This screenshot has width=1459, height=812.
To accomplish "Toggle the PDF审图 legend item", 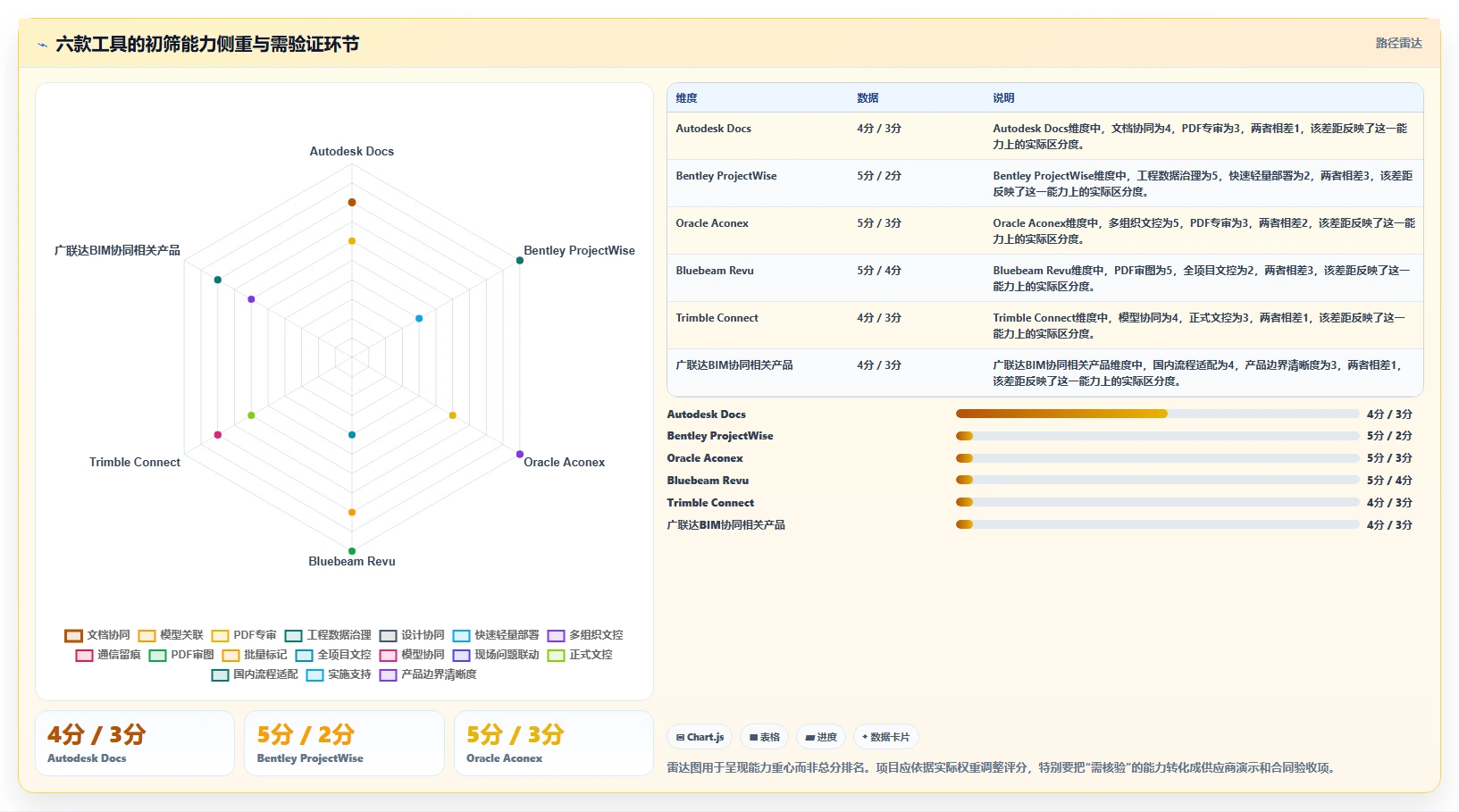I will (x=181, y=655).
